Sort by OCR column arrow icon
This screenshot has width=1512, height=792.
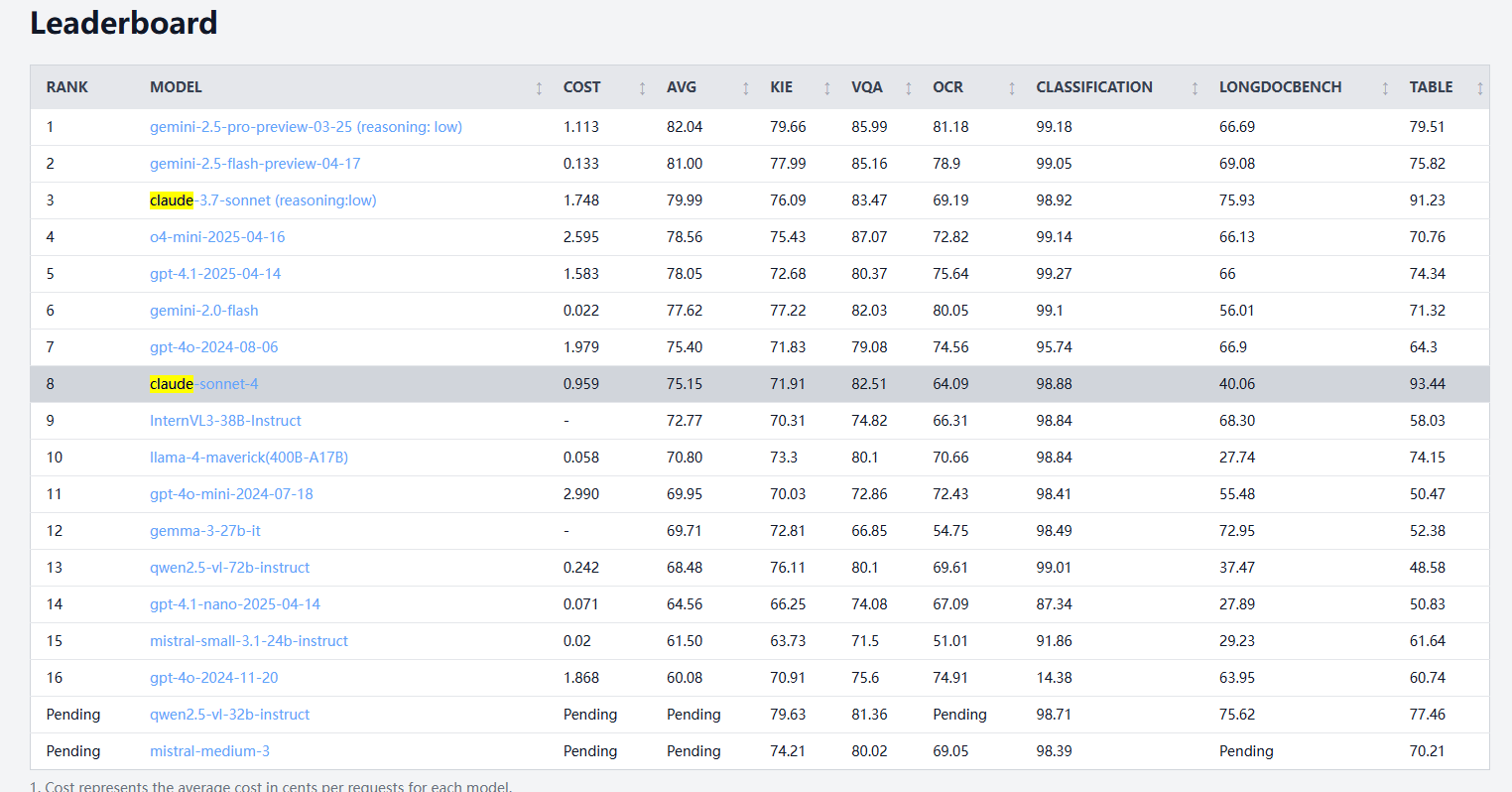1011,88
